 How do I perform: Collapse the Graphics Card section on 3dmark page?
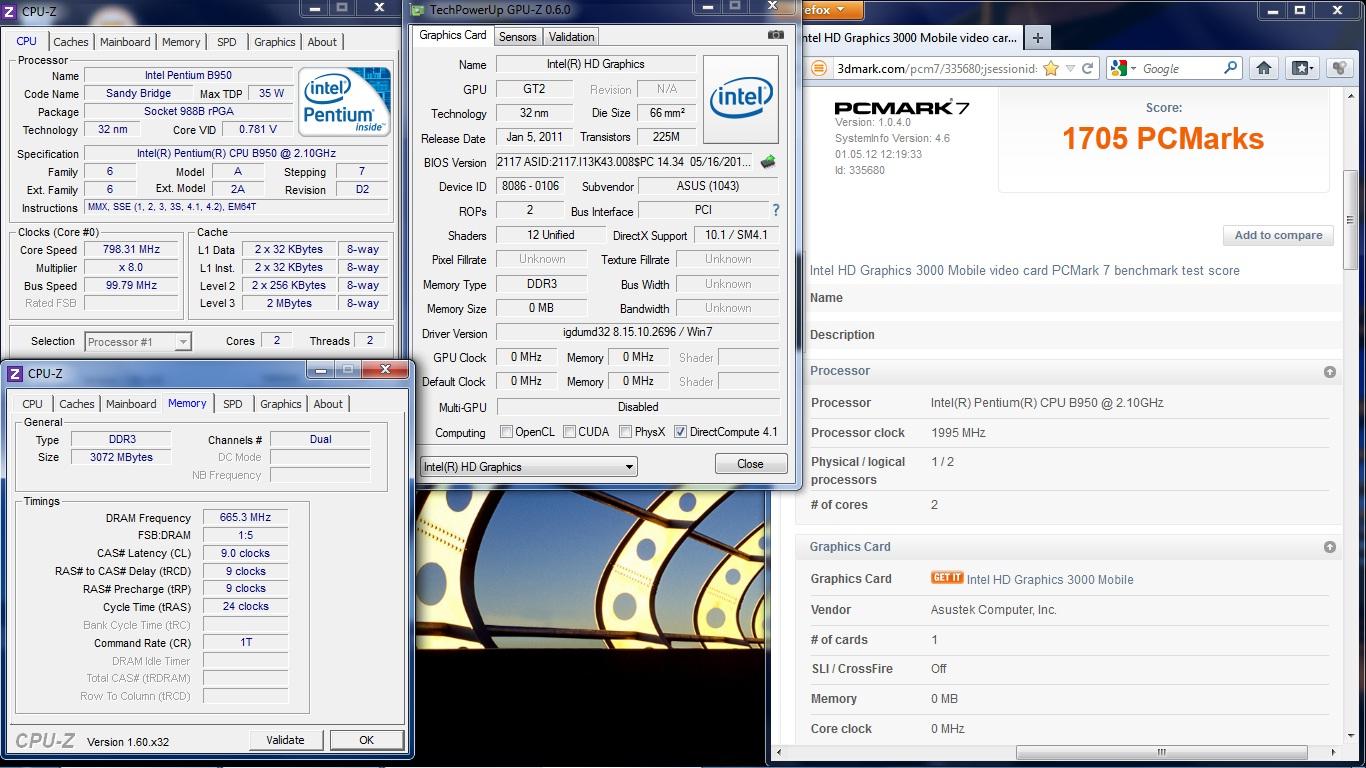tap(1329, 547)
